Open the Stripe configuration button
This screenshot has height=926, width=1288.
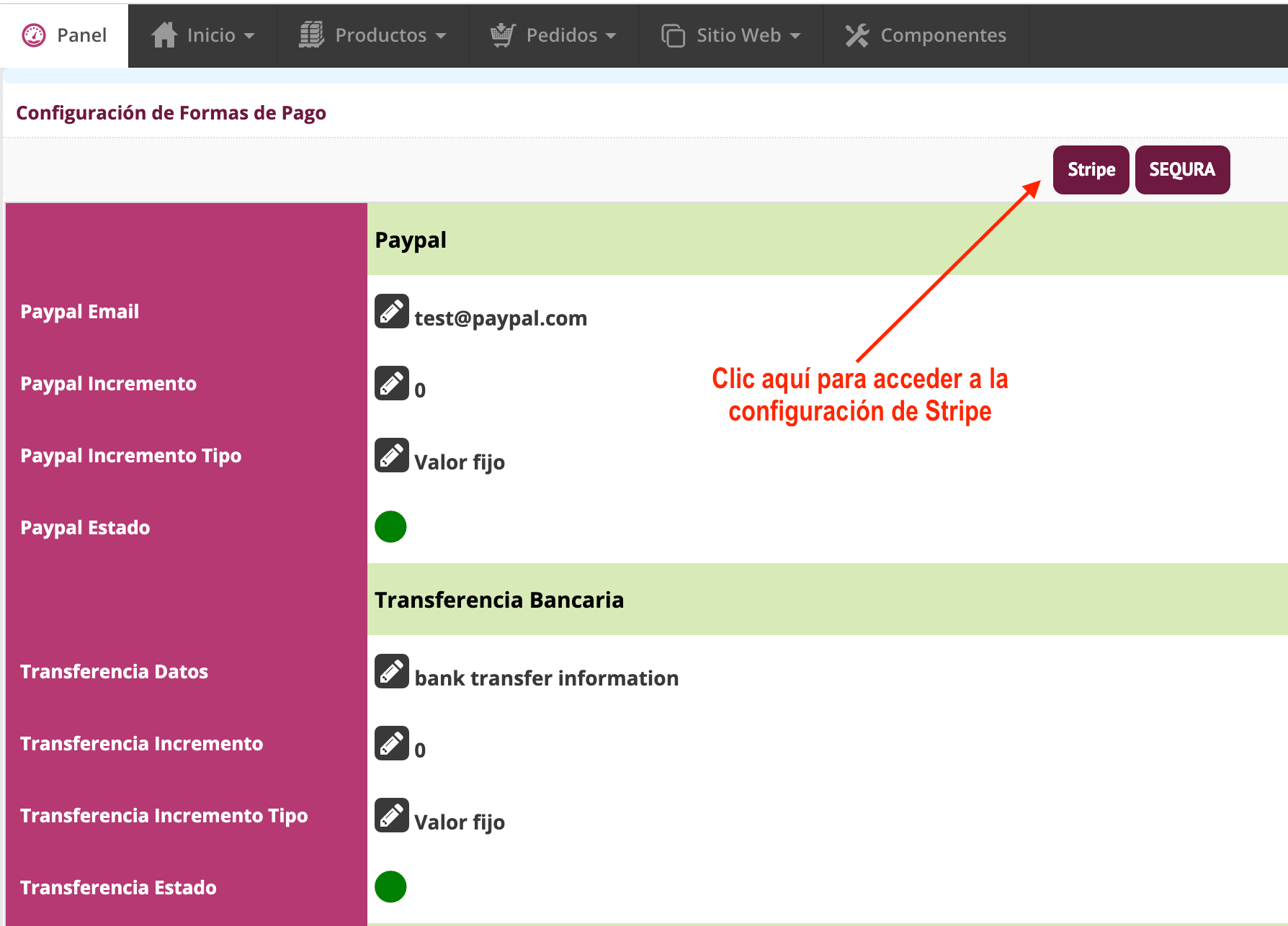pyautogui.click(x=1091, y=170)
